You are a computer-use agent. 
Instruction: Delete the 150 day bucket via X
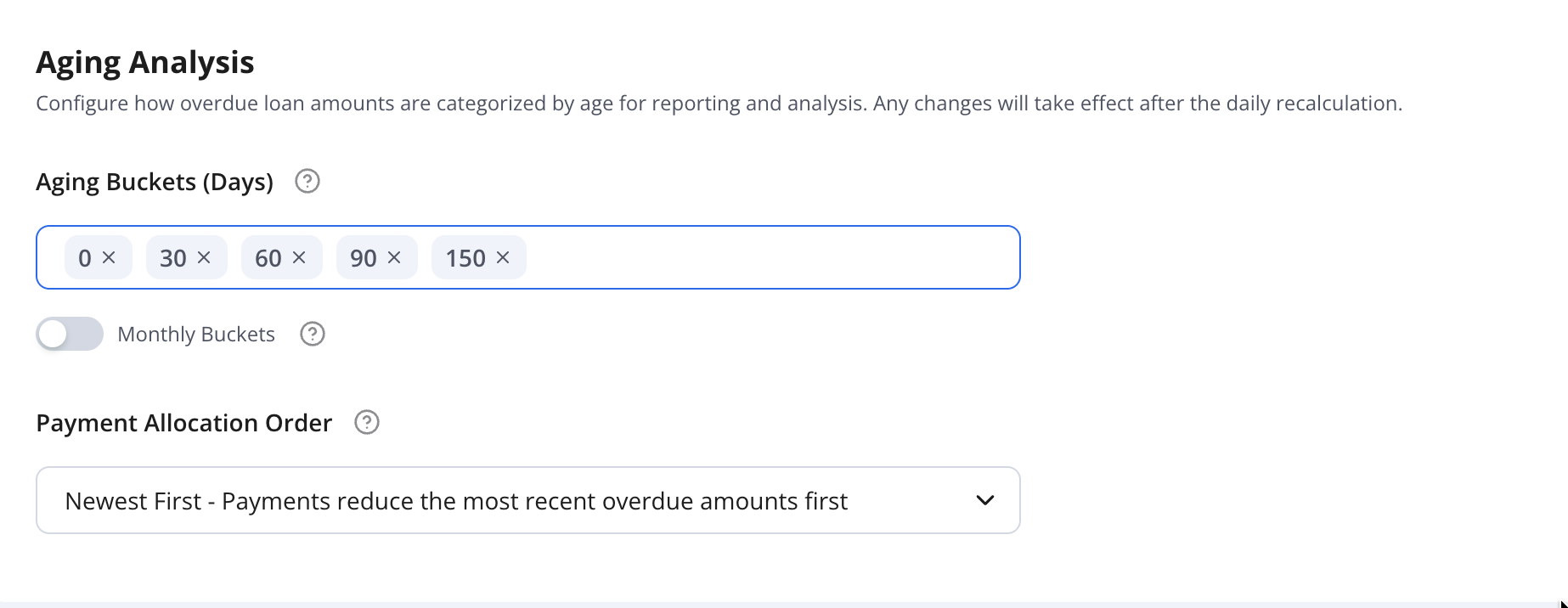503,257
